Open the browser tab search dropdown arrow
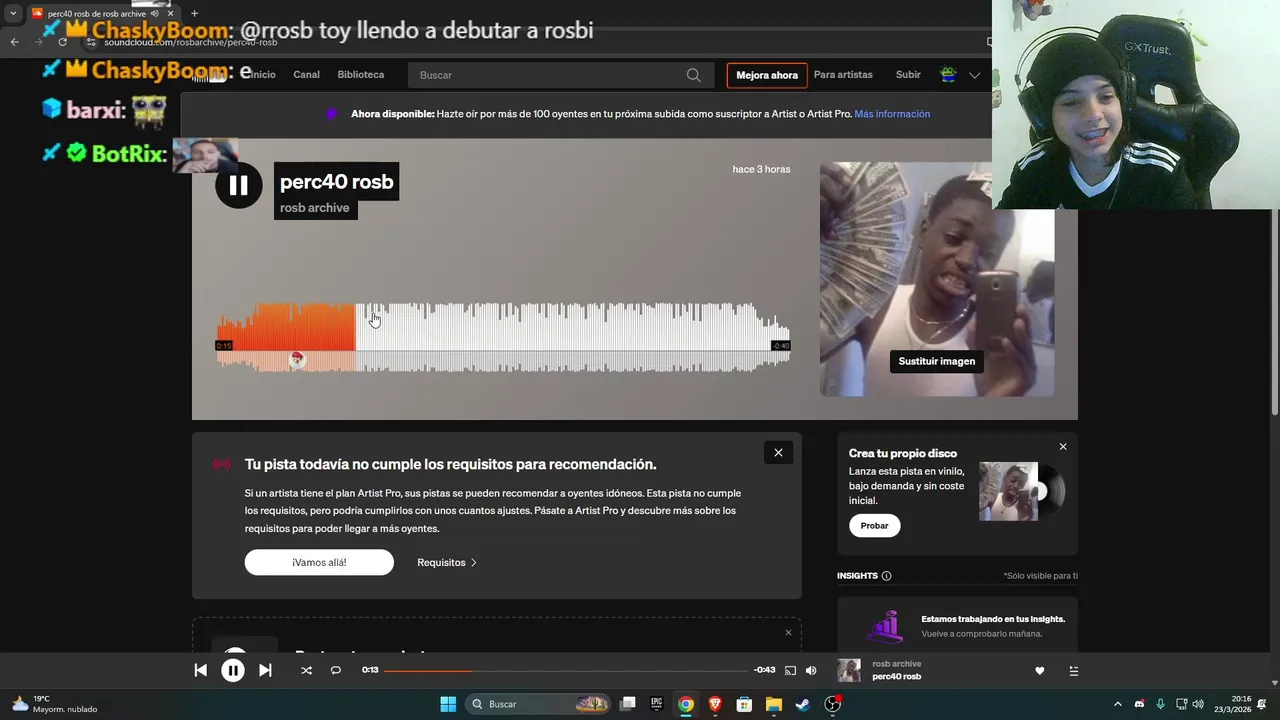The height and width of the screenshot is (720, 1280). (x=13, y=13)
